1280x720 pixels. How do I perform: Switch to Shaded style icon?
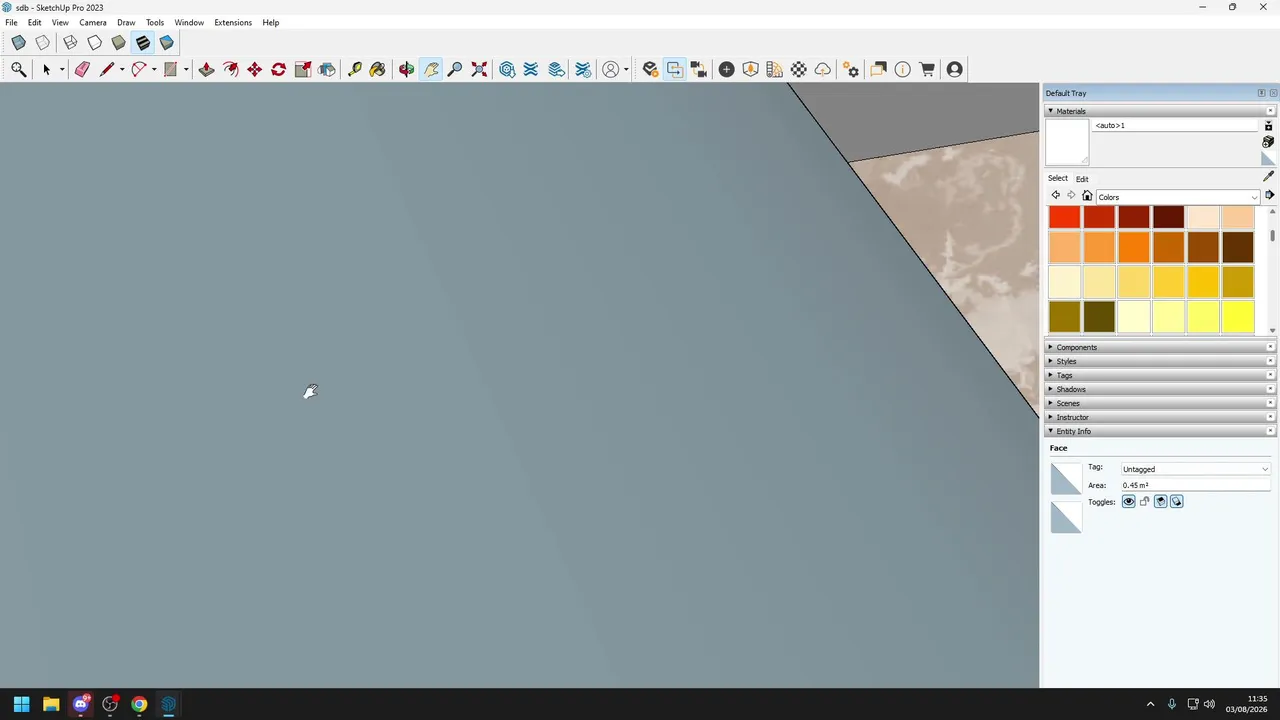coord(118,43)
